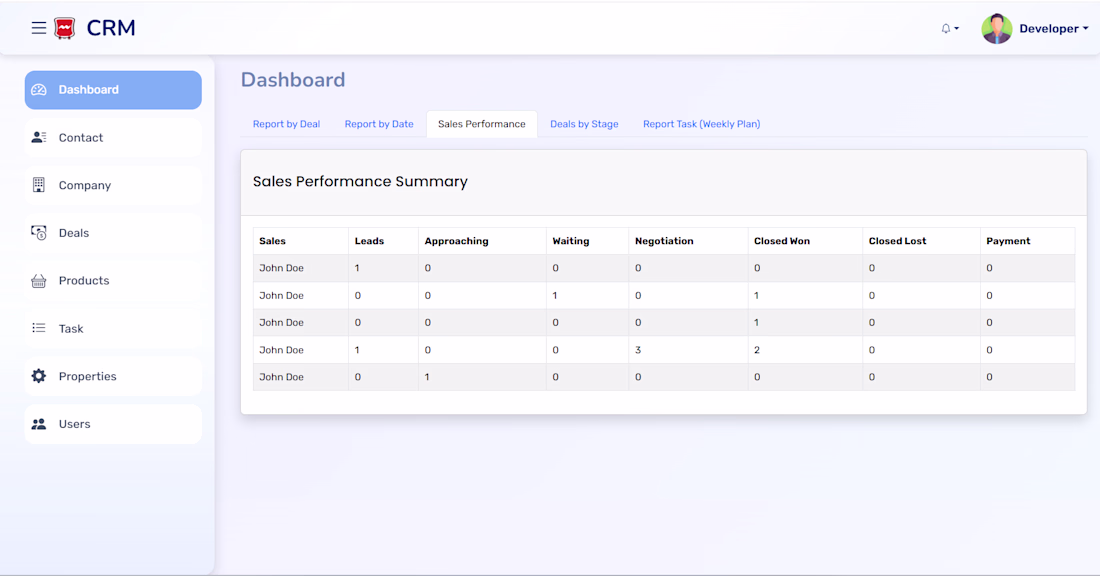Select the Sales Performance tab

(482, 124)
